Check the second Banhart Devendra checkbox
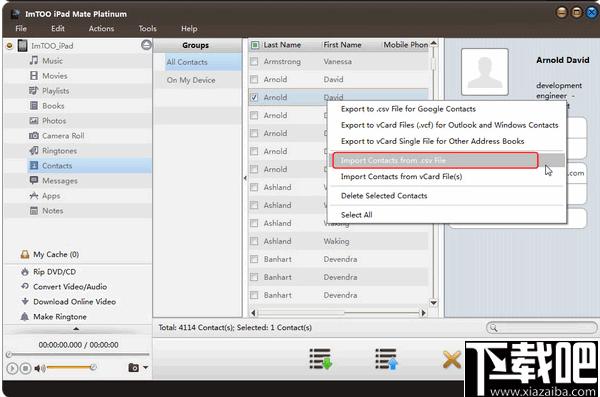600x397 pixels. click(x=254, y=277)
